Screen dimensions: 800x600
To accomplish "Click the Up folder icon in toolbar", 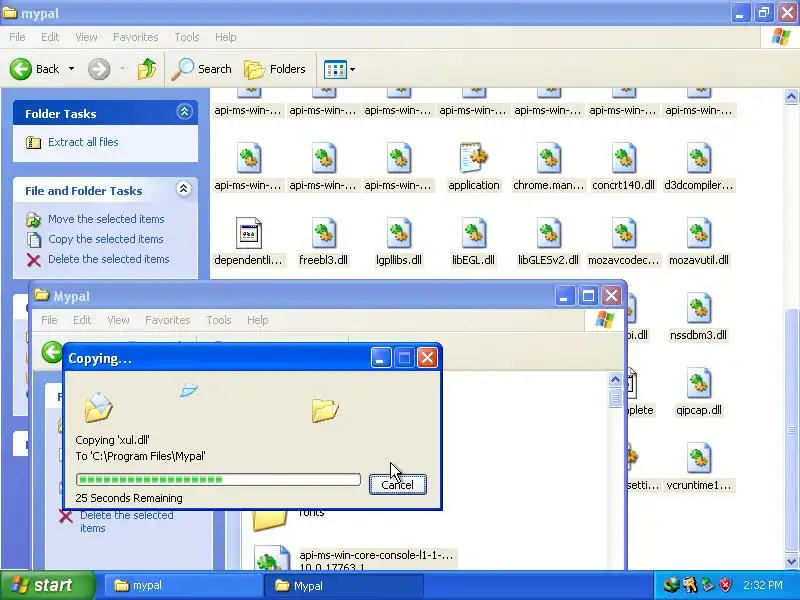I will [147, 69].
